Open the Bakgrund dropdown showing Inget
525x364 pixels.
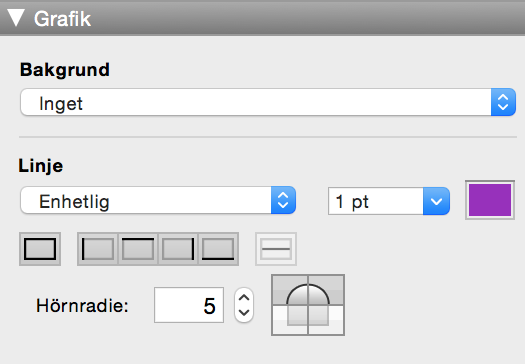click(268, 102)
